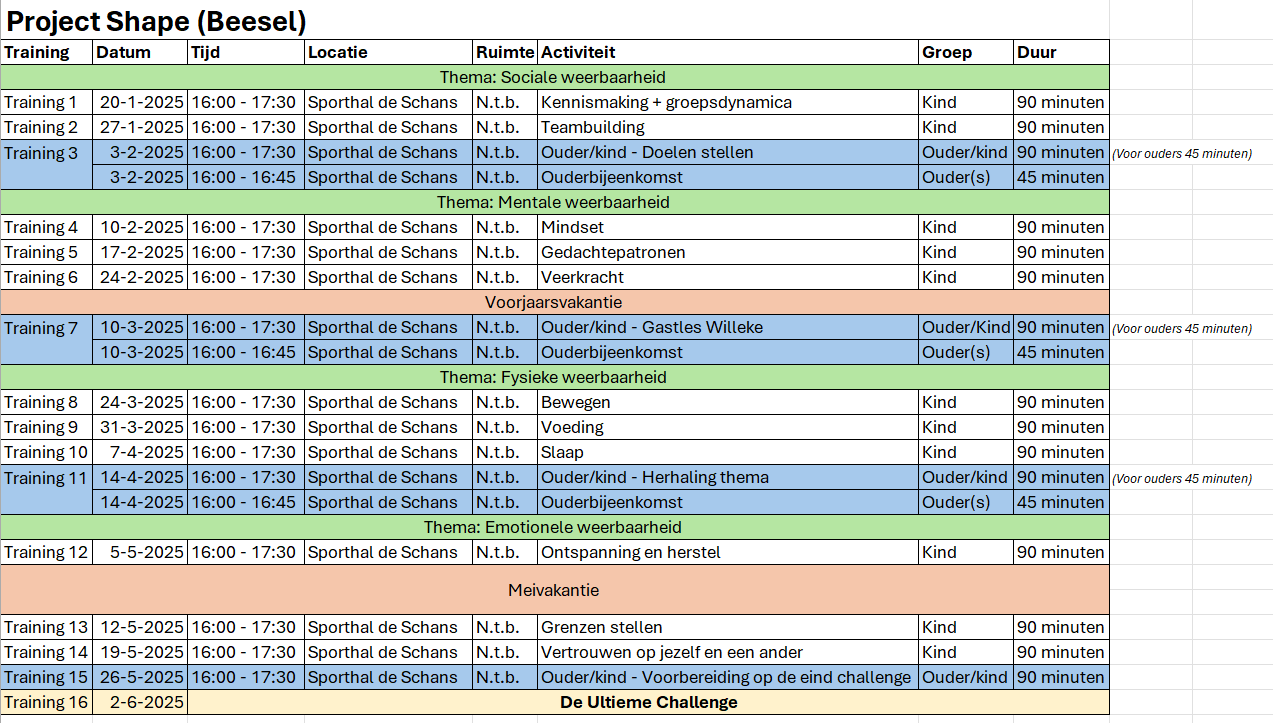Click the "Voorjaarsvakantie" banner row

click(x=555, y=302)
